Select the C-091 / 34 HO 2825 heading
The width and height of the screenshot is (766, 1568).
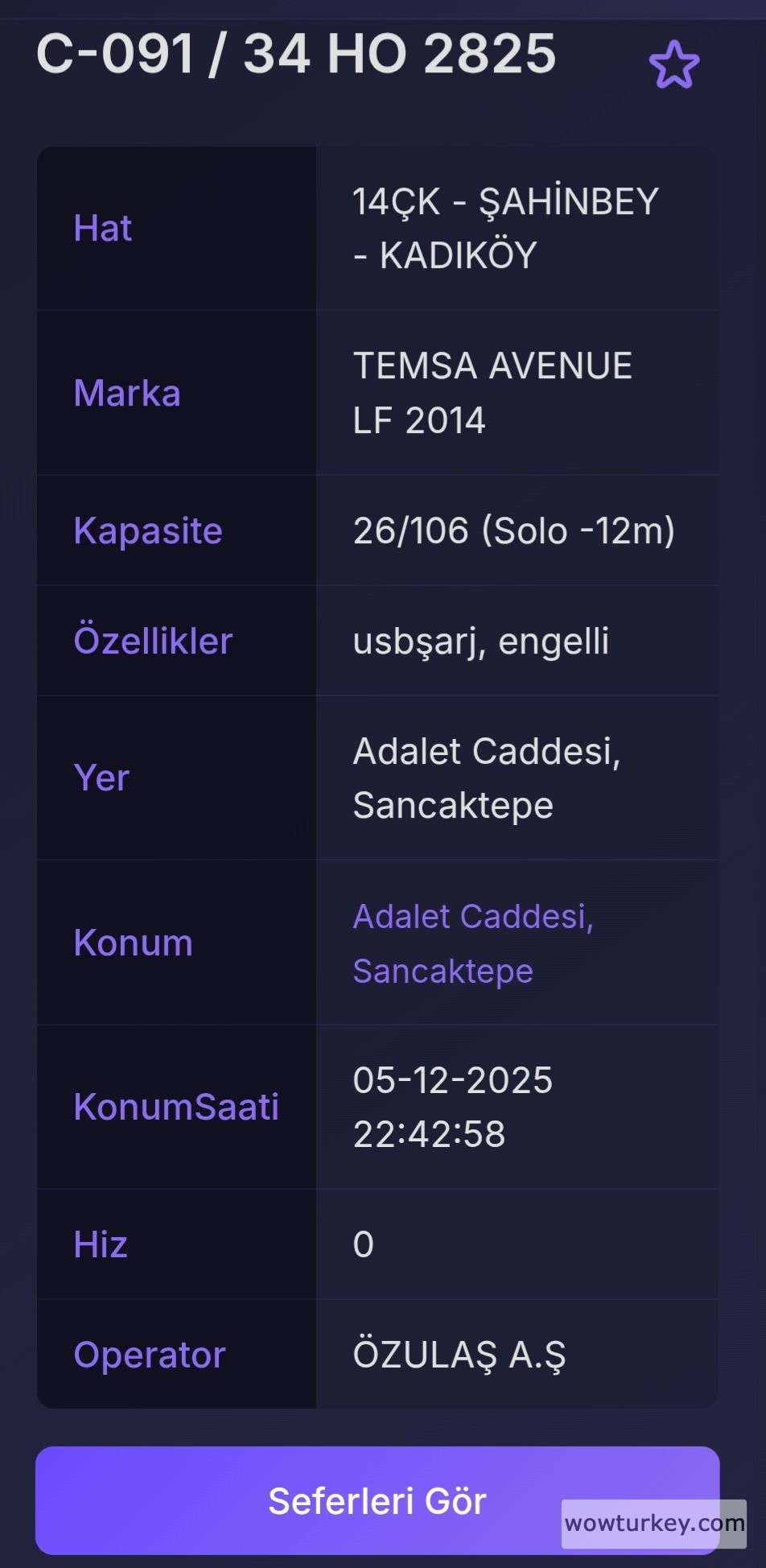click(296, 54)
